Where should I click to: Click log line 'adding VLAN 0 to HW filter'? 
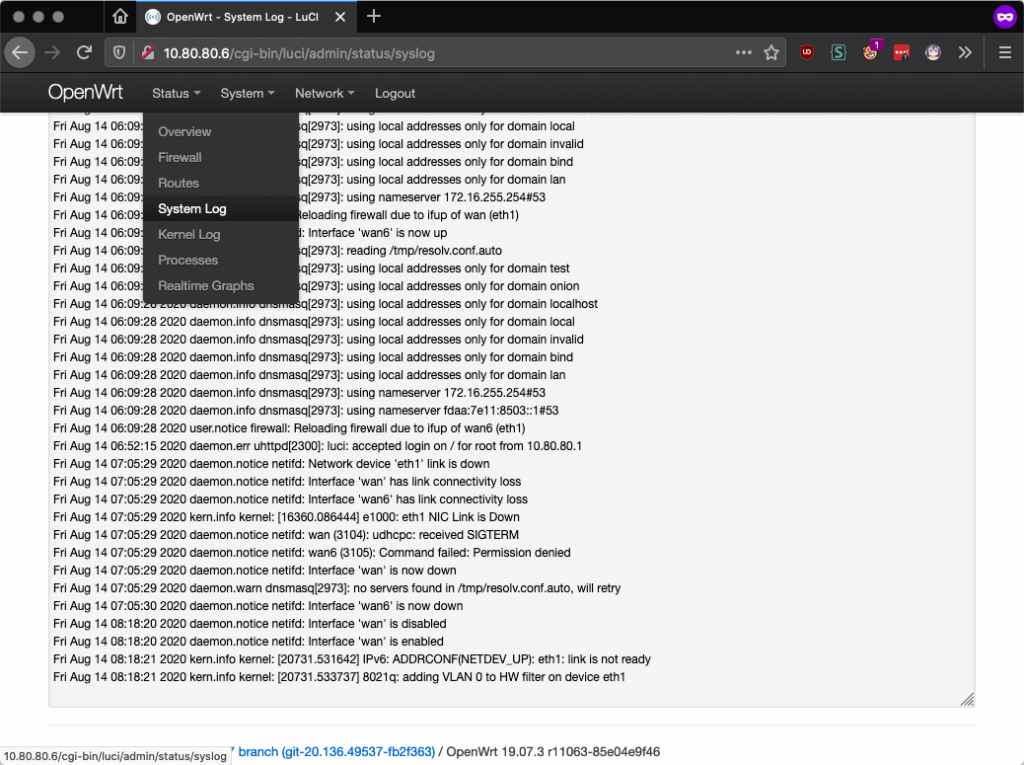pyautogui.click(x=339, y=677)
